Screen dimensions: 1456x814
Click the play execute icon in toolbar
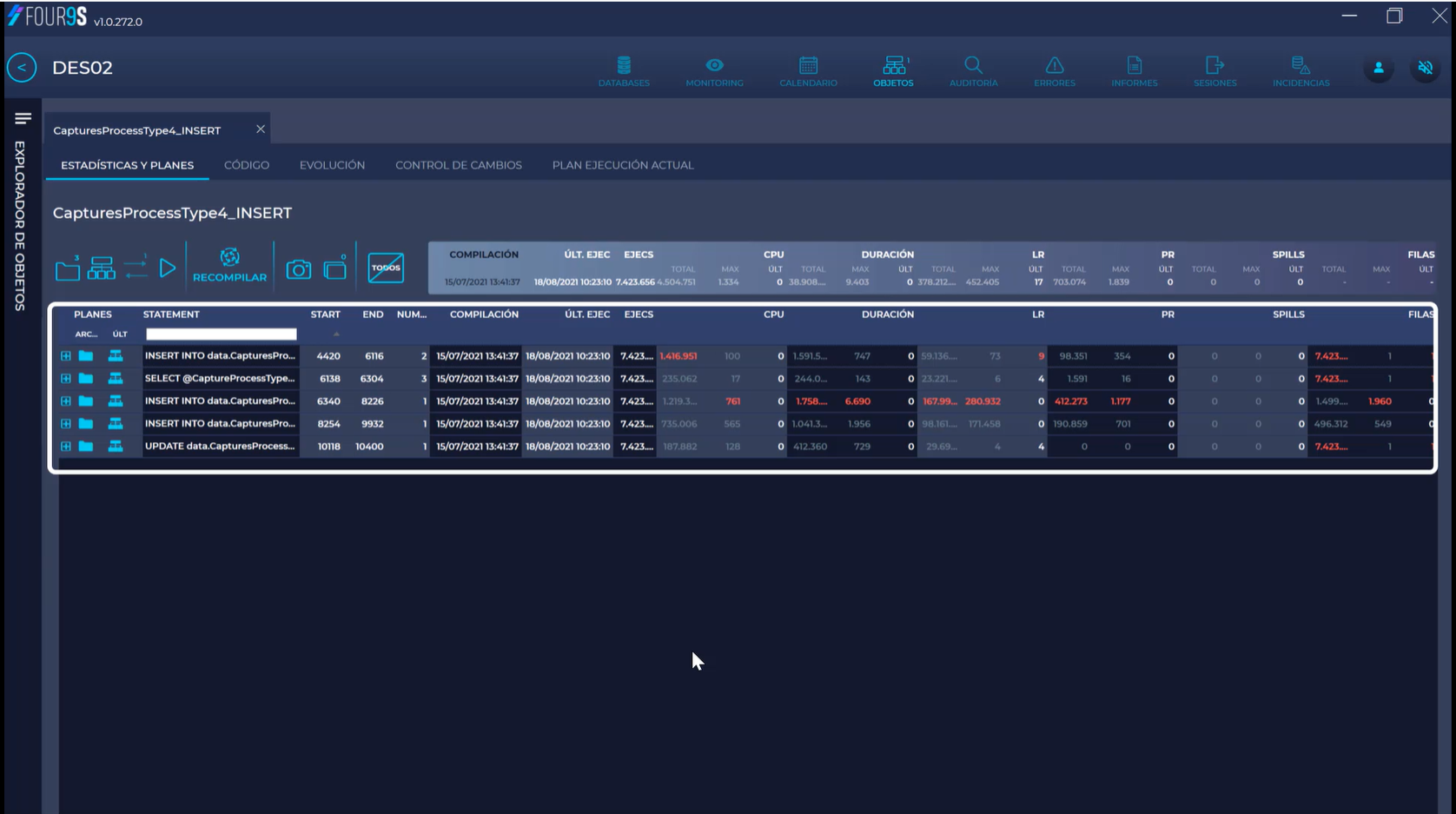pyautogui.click(x=168, y=268)
